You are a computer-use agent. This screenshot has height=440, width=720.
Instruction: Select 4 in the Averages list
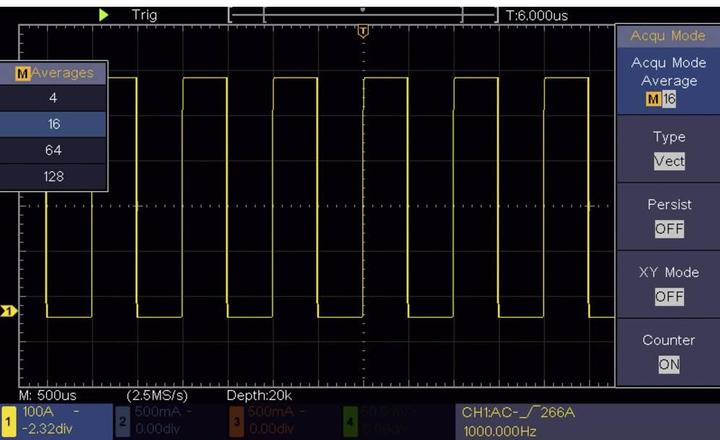coord(53,98)
